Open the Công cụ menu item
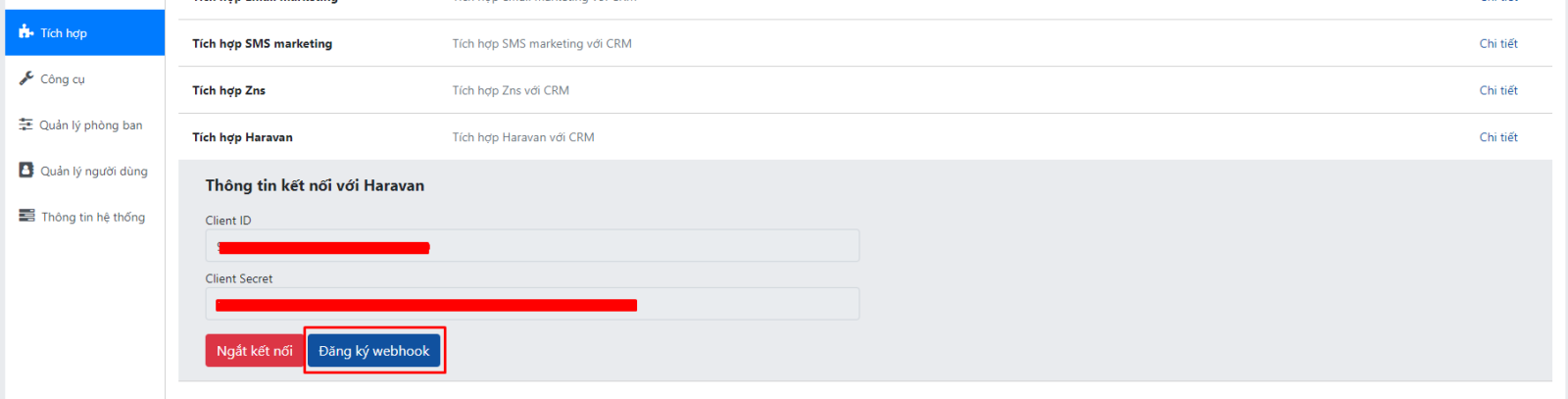Screen dimensions: 1568x399 63,79
